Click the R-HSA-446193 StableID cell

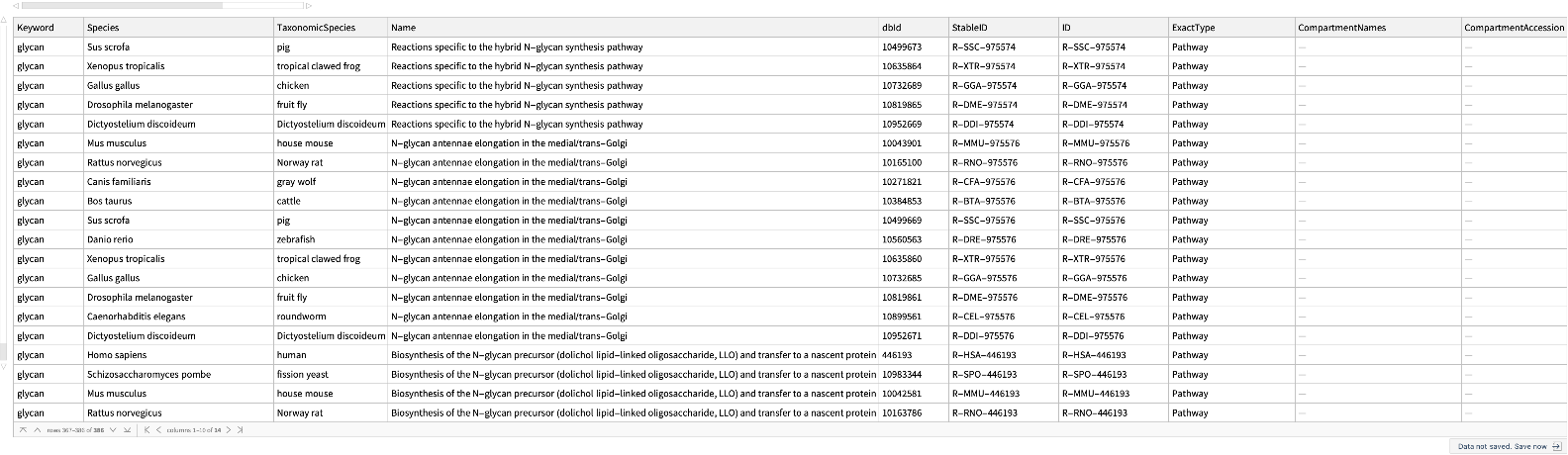coord(984,355)
